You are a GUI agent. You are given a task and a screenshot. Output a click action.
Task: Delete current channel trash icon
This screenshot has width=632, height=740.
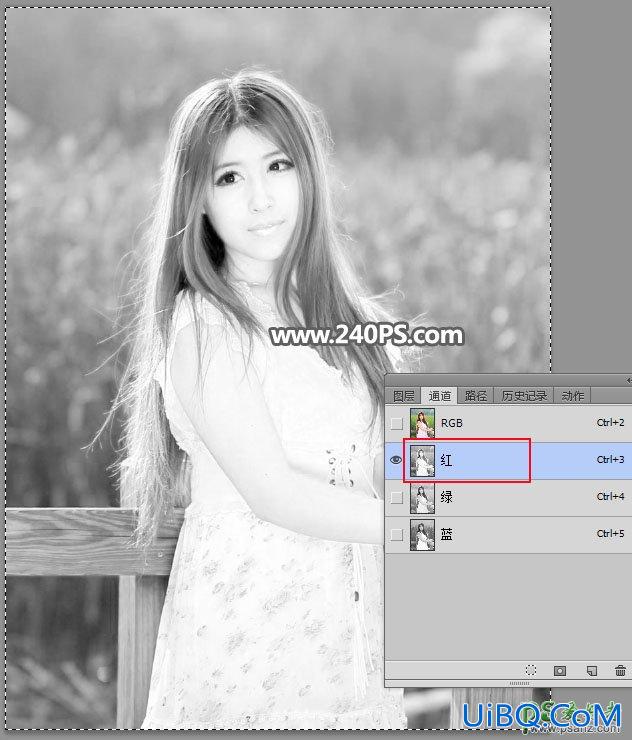tap(620, 670)
